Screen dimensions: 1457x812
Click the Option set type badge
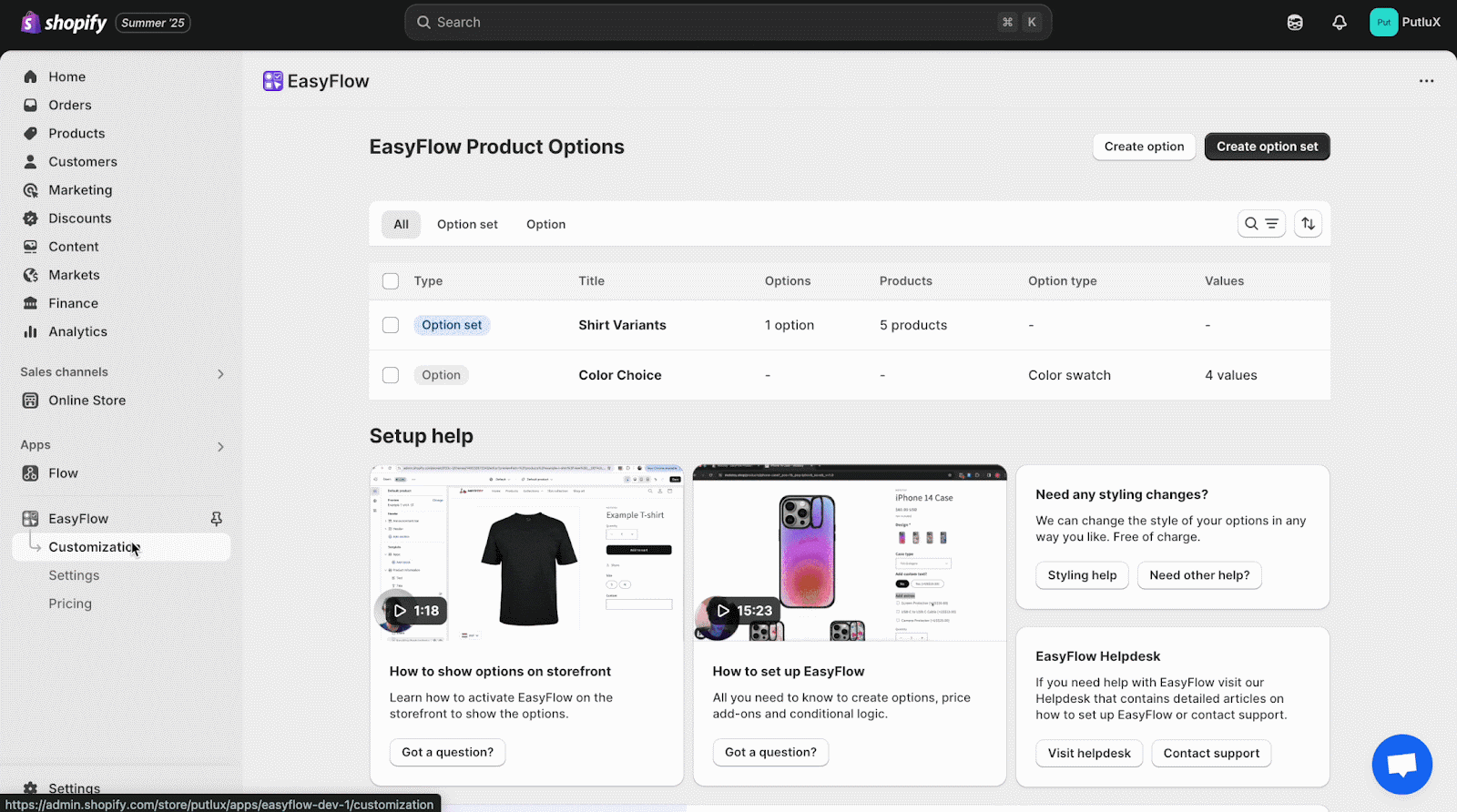click(452, 325)
